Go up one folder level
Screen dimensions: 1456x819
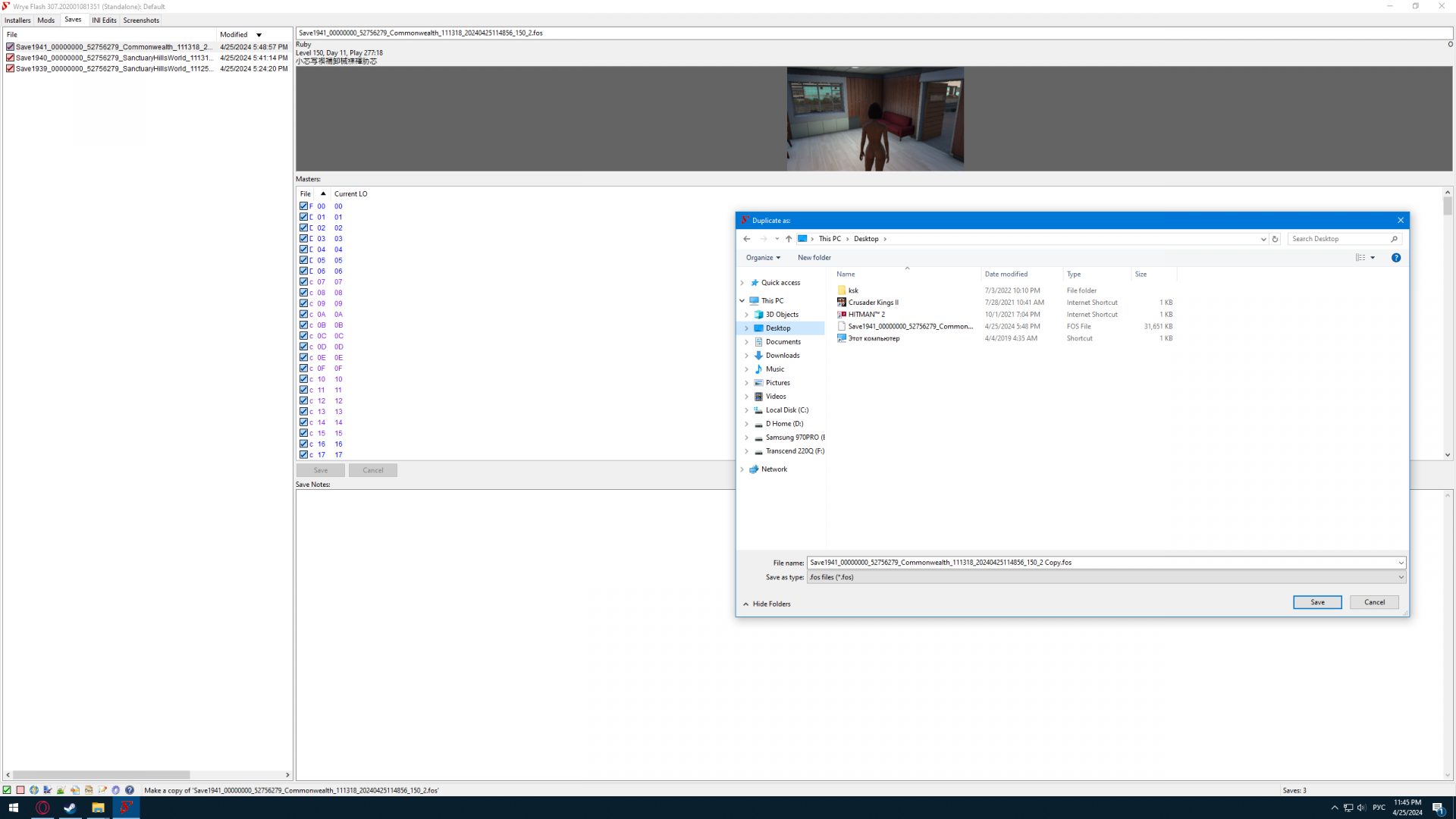[x=789, y=239]
